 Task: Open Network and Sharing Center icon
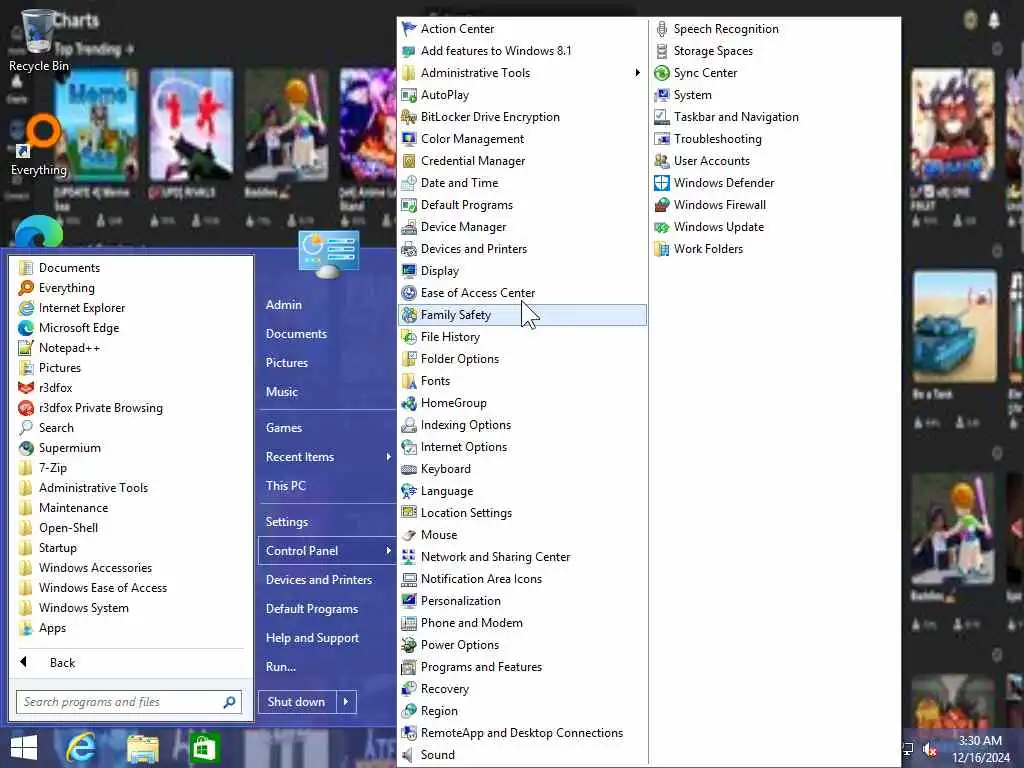pos(409,557)
